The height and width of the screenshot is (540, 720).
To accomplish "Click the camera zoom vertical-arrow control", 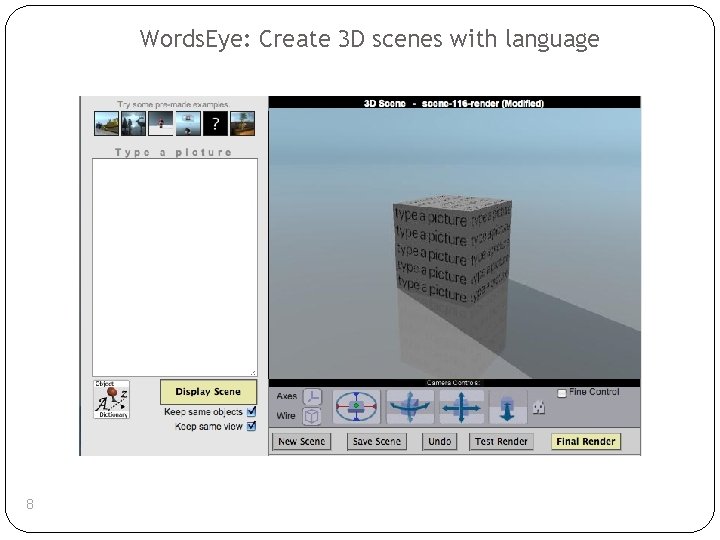I will coord(507,408).
